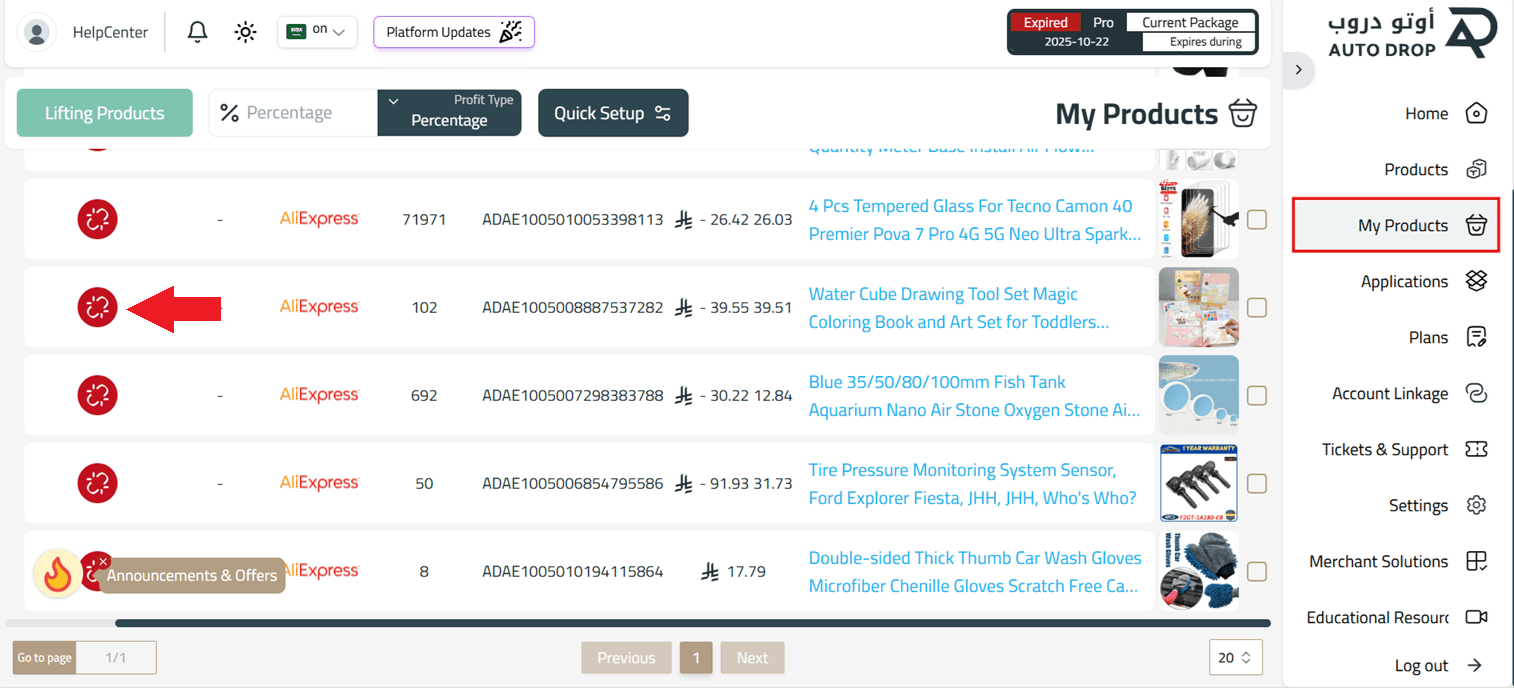Screen dimensions: 1514x688
Task: Click the horizontal table scrollbar
Action: click(692, 623)
